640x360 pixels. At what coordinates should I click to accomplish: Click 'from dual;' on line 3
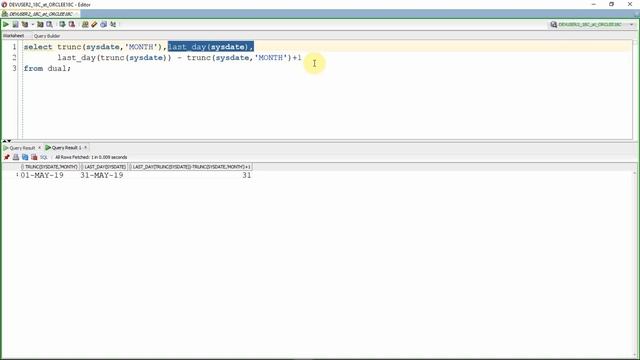point(47,69)
